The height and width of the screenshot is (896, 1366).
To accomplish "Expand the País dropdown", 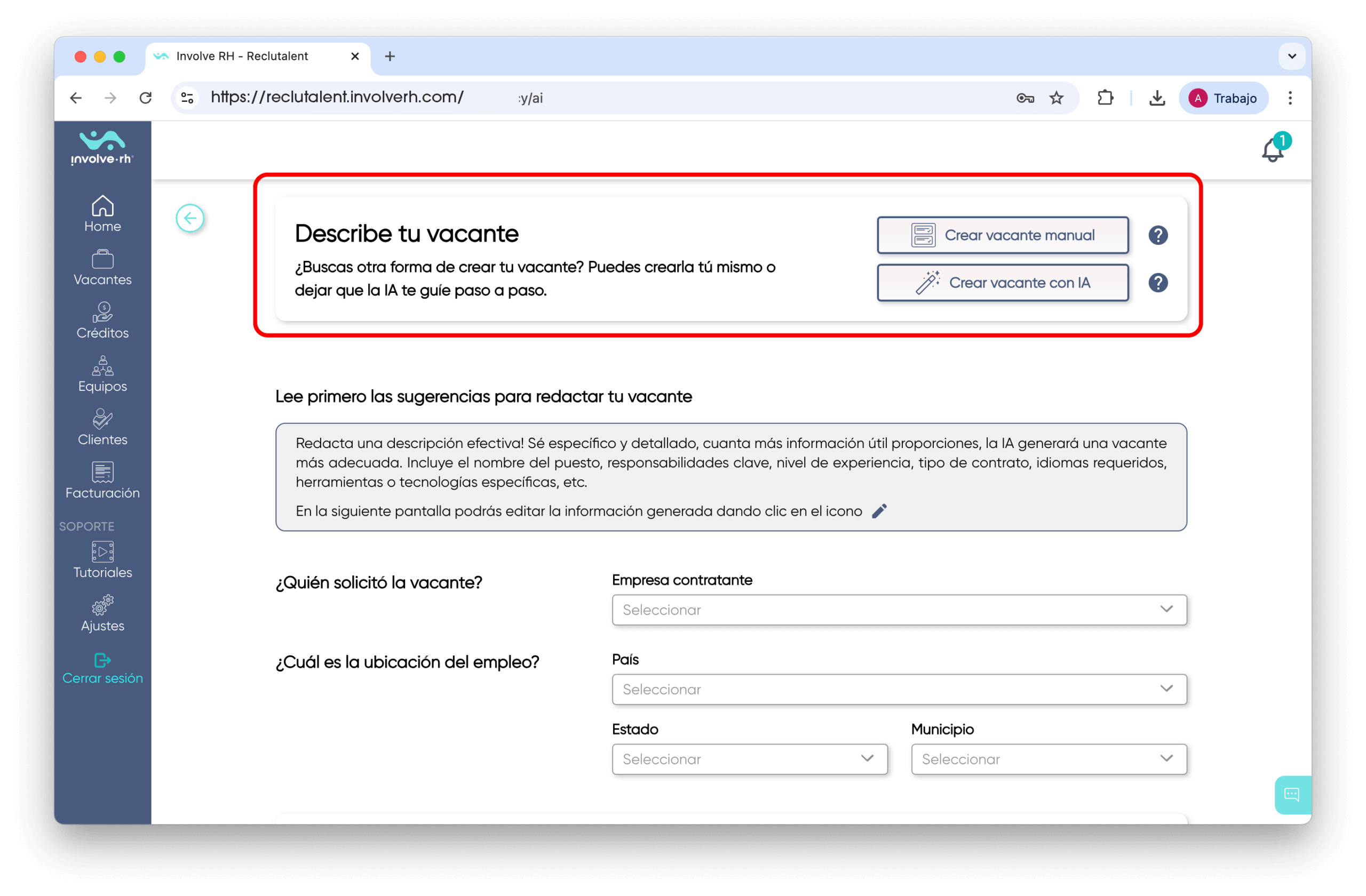I will (x=899, y=689).
